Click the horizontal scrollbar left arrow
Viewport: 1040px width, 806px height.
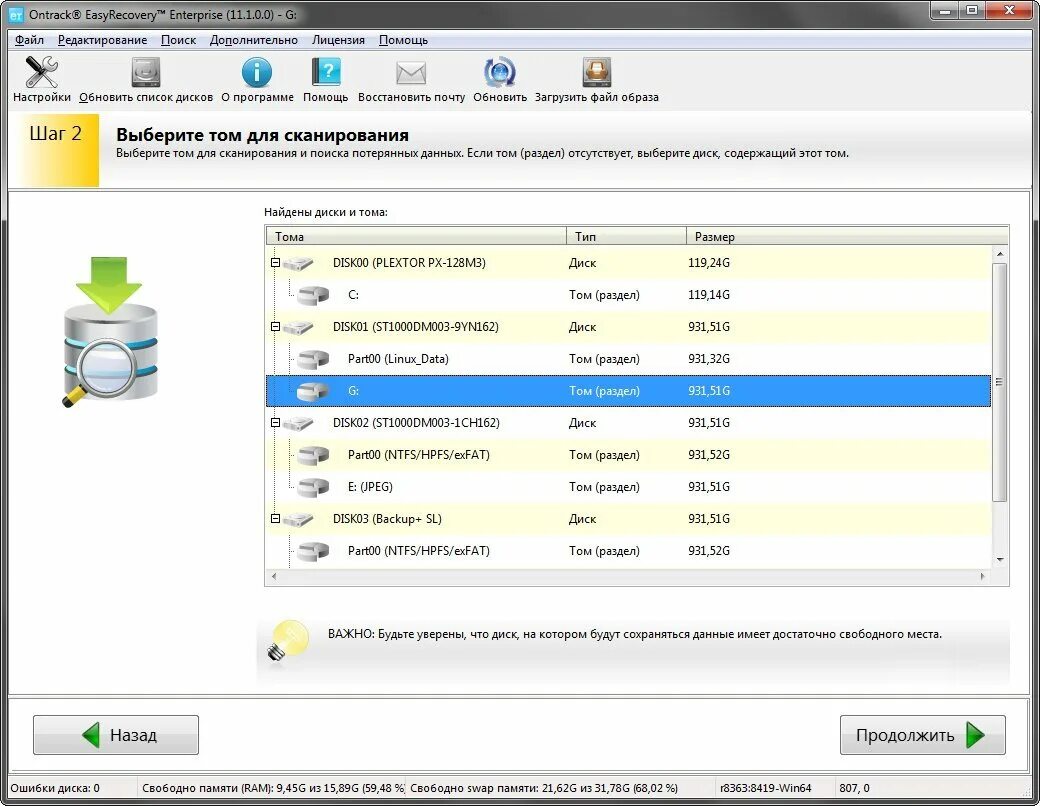coord(273,576)
